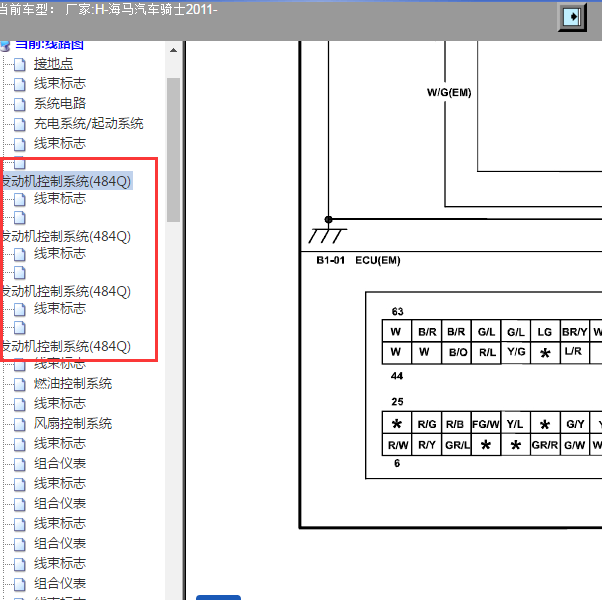Click pin number 63 label
Image resolution: width=602 pixels, height=600 pixels.
coord(397,311)
